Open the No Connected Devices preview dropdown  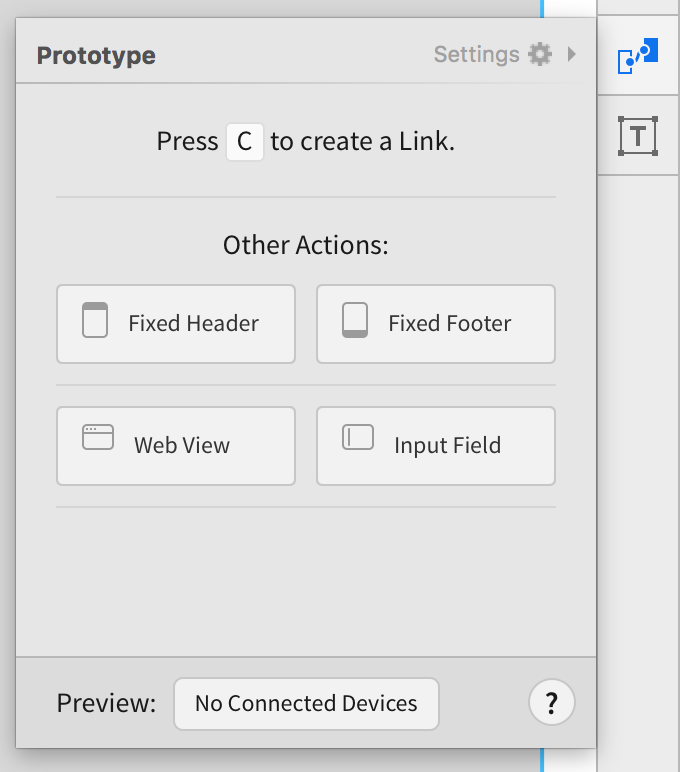tap(306, 704)
